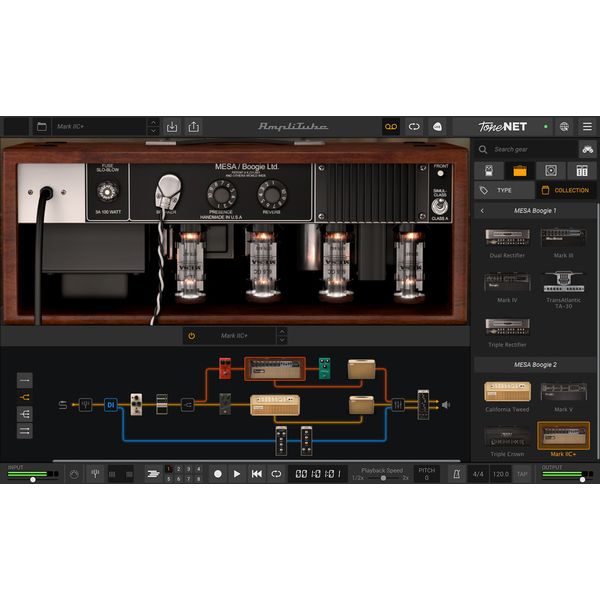The height and width of the screenshot is (600, 600).
Task: Click the globe icon beside ToneNET
Action: coord(564,127)
